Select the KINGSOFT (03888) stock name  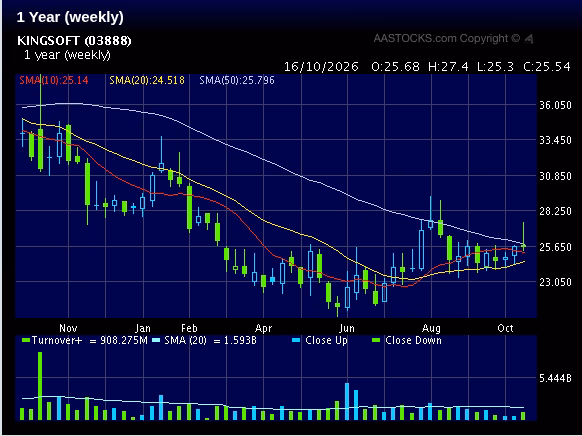pyautogui.click(x=74, y=40)
